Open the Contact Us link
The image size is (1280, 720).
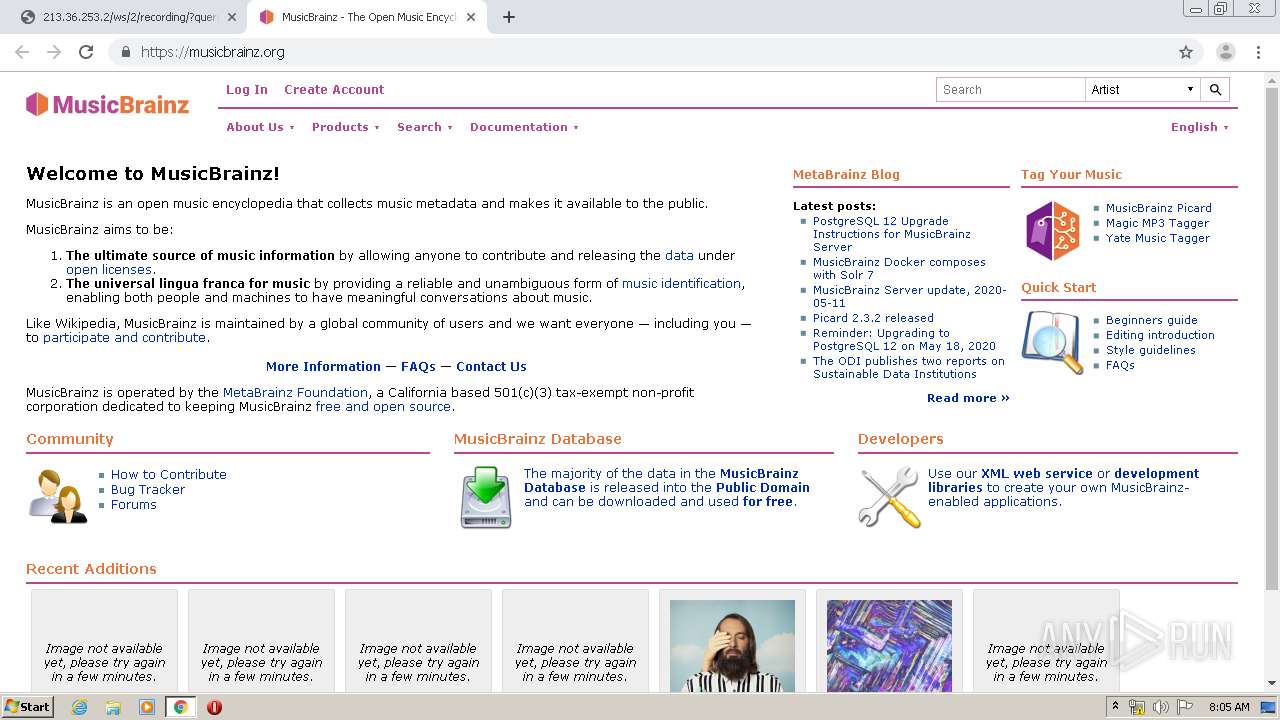491,366
